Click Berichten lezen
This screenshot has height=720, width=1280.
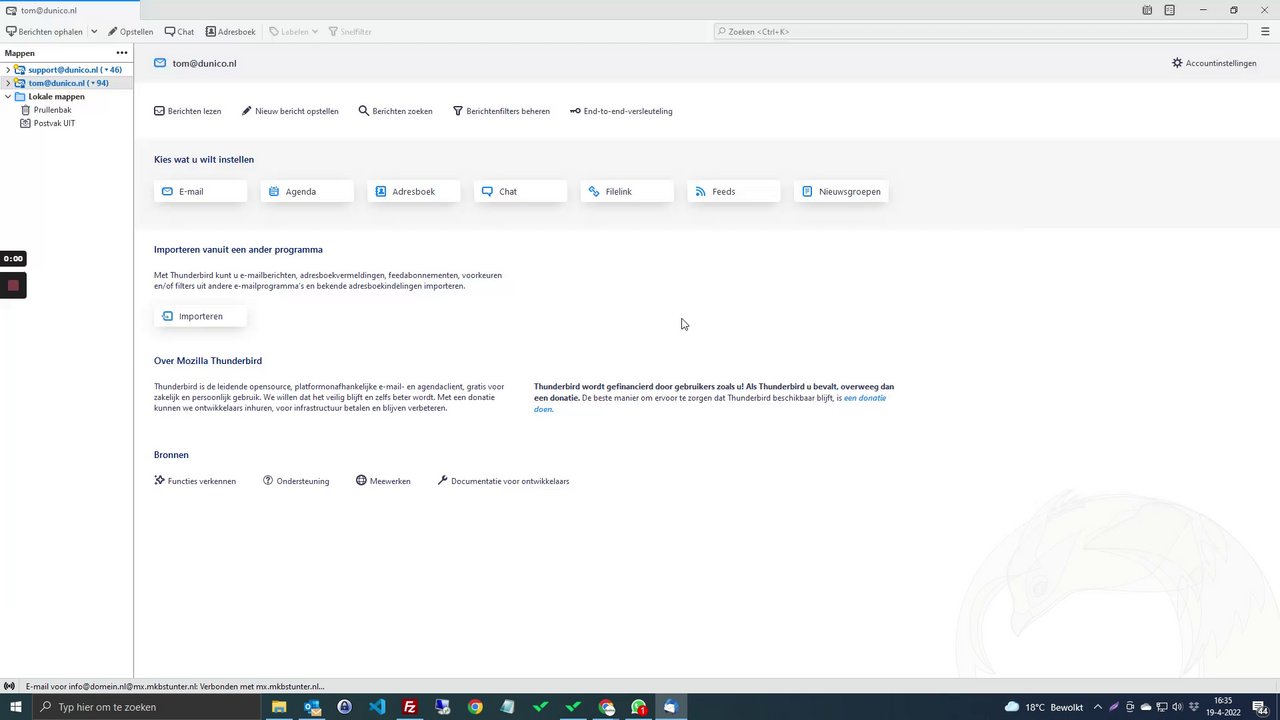(188, 111)
